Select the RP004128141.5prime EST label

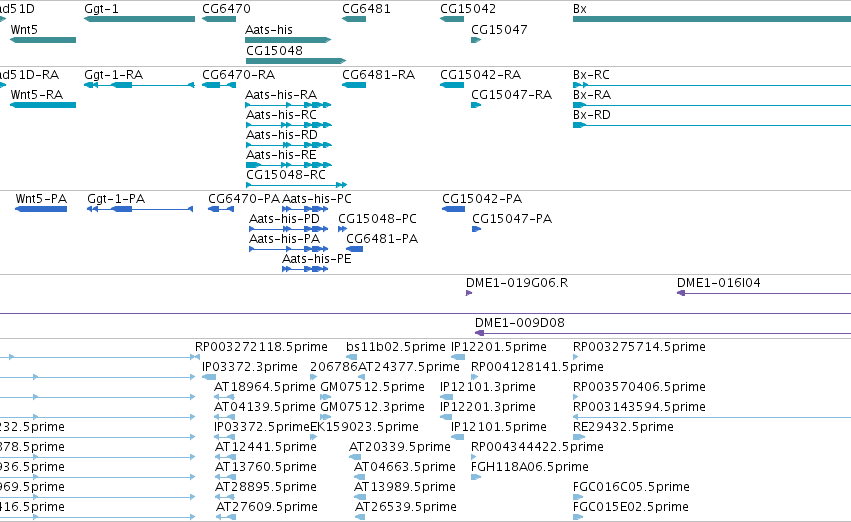click(537, 367)
